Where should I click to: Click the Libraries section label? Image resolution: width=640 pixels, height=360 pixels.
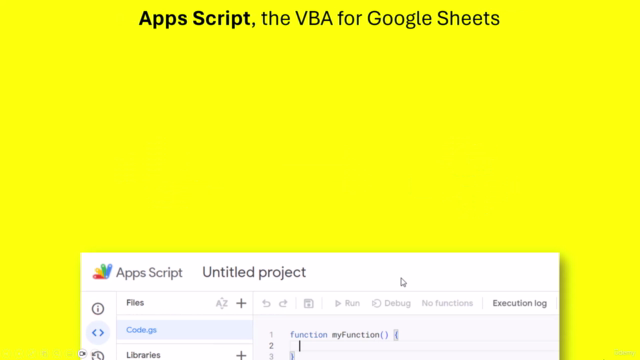143,355
